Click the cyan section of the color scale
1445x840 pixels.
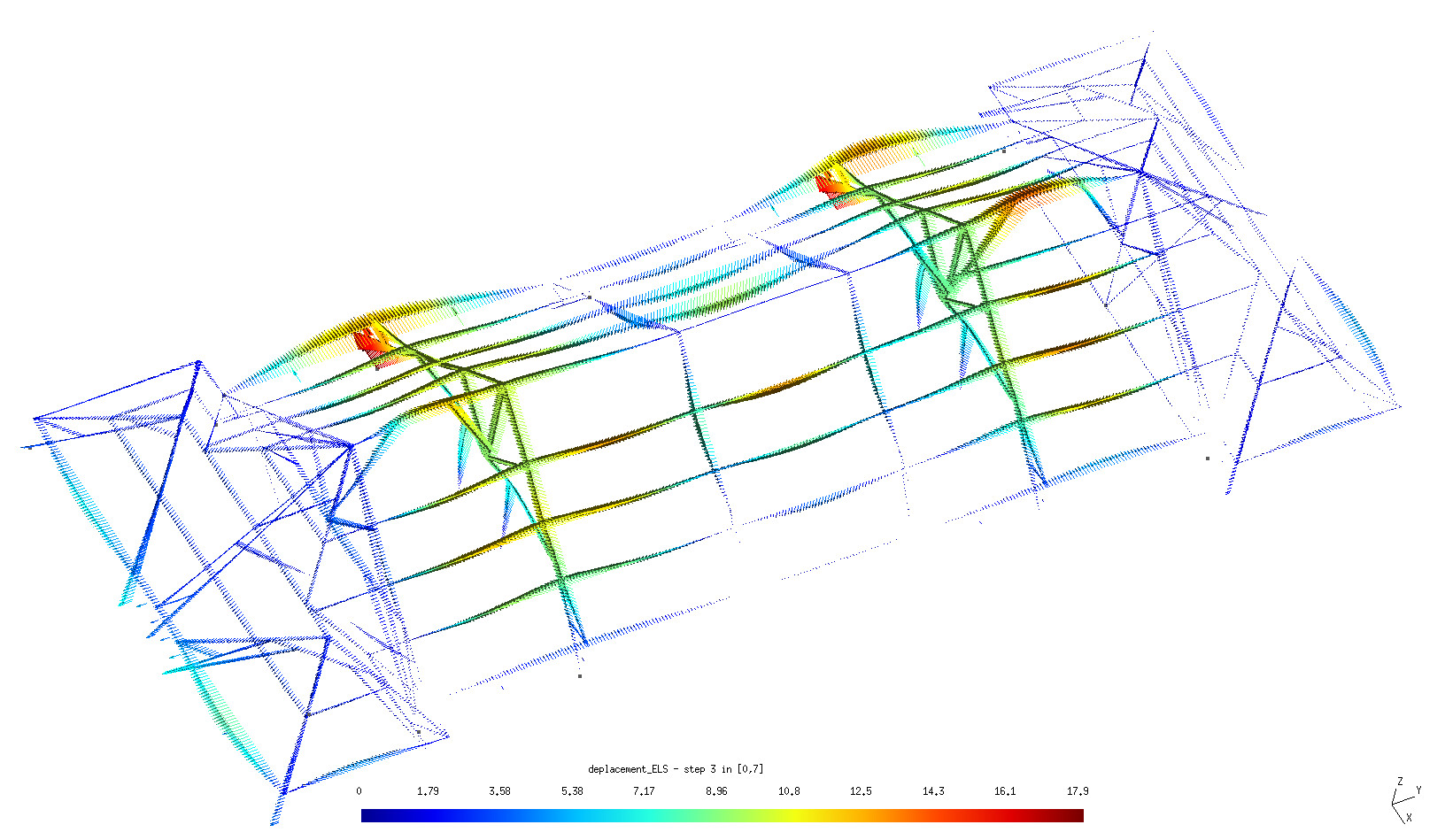pyautogui.click(x=620, y=815)
